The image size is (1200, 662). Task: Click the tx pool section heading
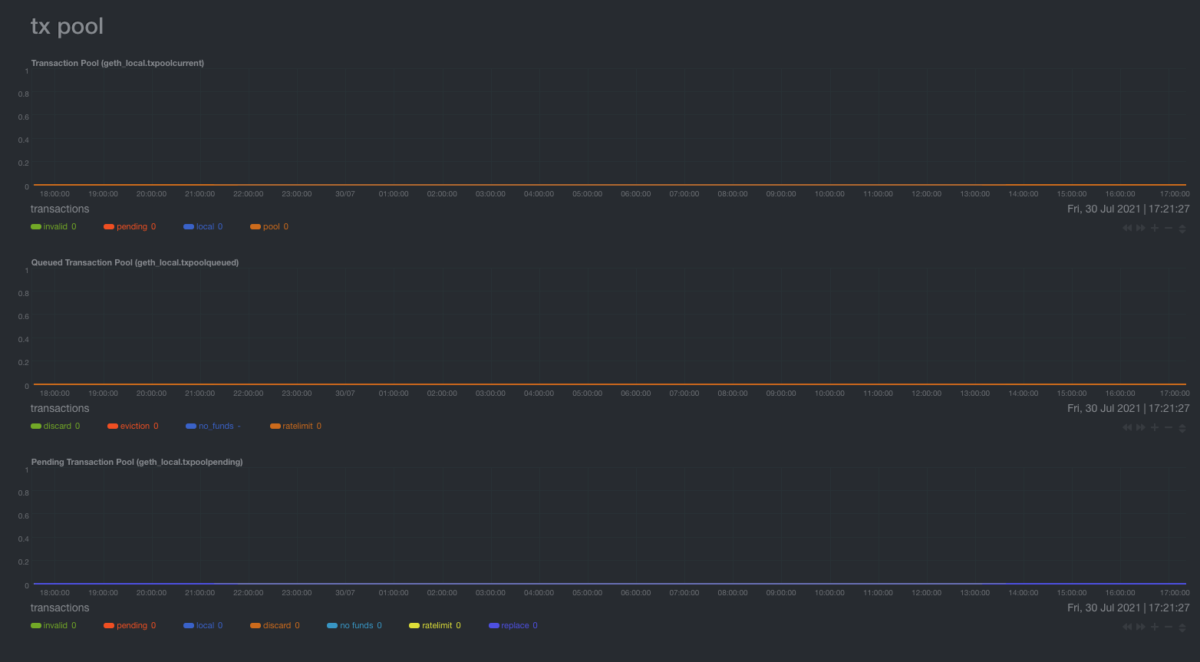[67, 27]
